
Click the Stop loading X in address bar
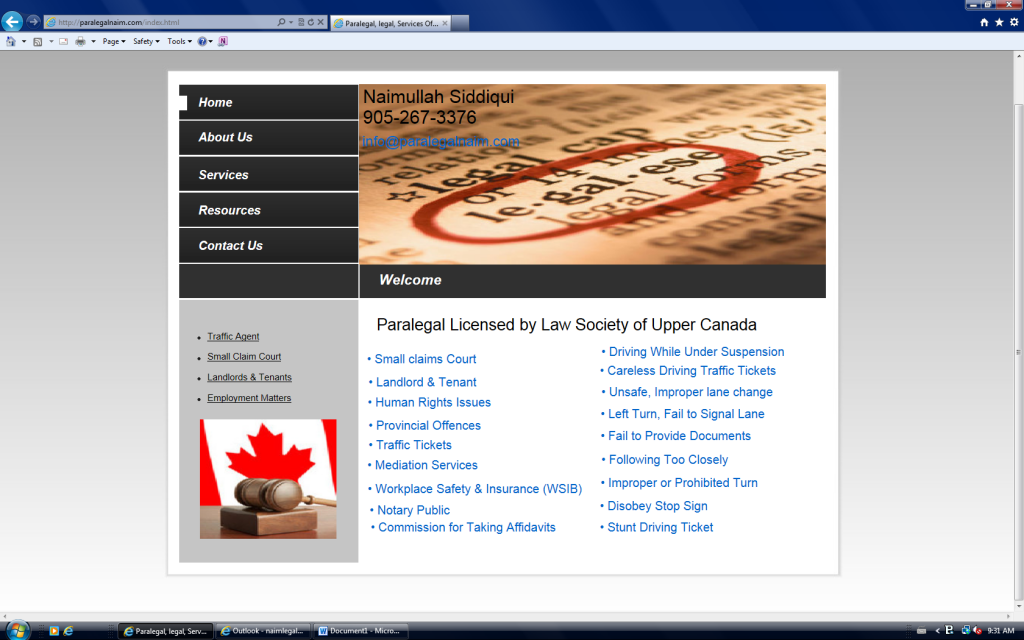[321, 22]
